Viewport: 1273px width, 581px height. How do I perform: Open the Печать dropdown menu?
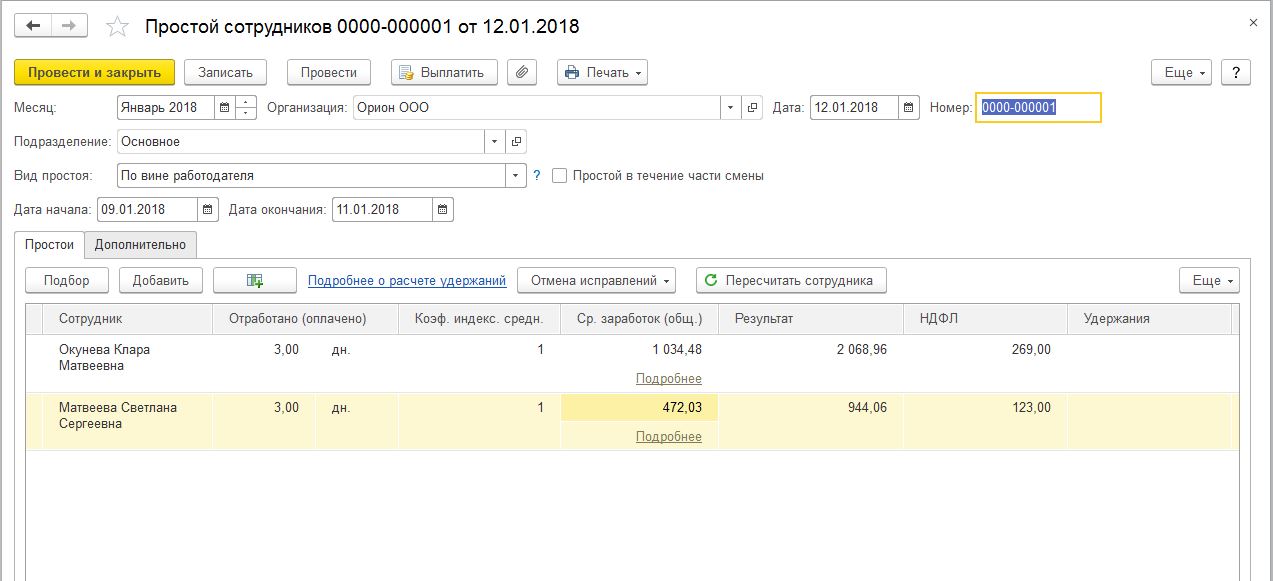pyautogui.click(x=602, y=72)
